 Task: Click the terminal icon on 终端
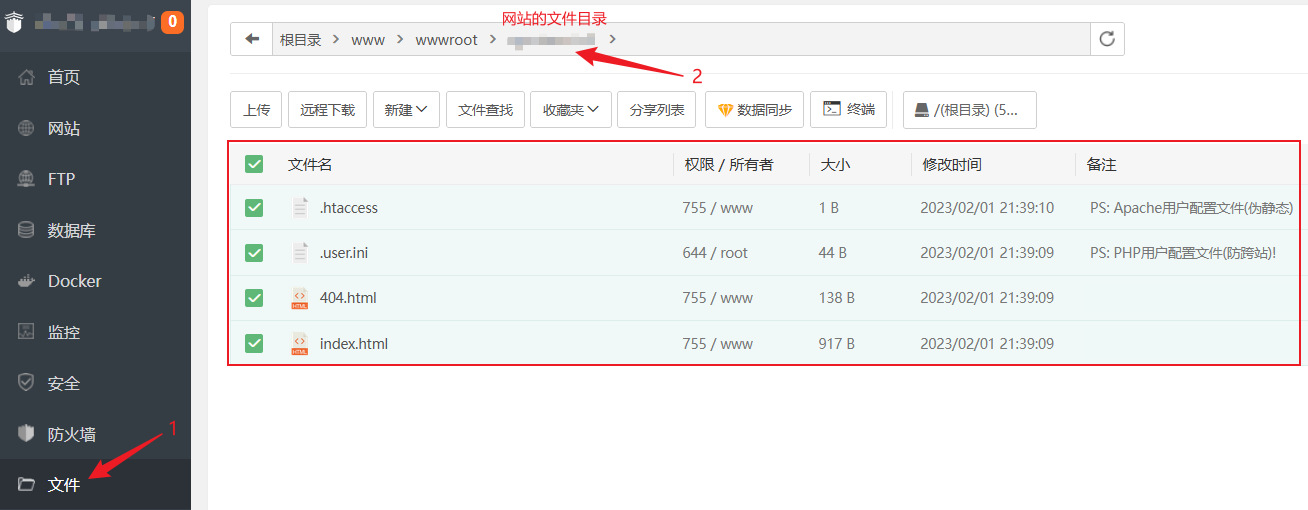click(831, 109)
